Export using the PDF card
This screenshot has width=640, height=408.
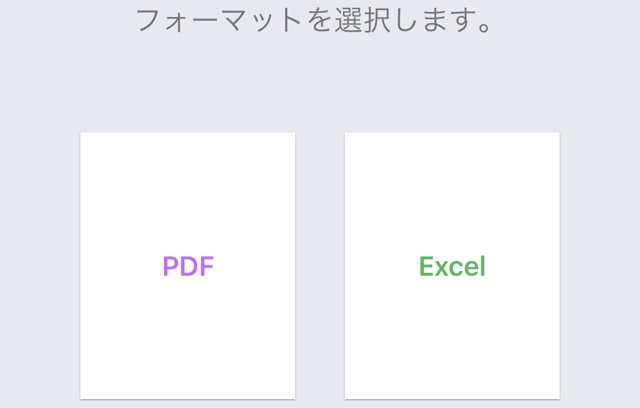[x=188, y=266]
